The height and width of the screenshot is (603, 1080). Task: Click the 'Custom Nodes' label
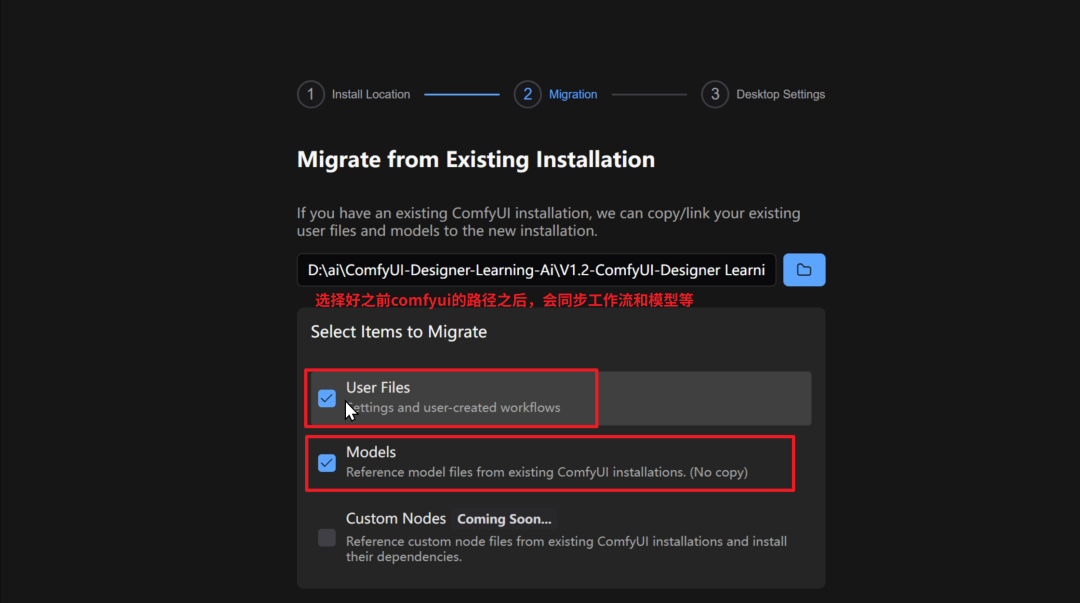pos(396,518)
